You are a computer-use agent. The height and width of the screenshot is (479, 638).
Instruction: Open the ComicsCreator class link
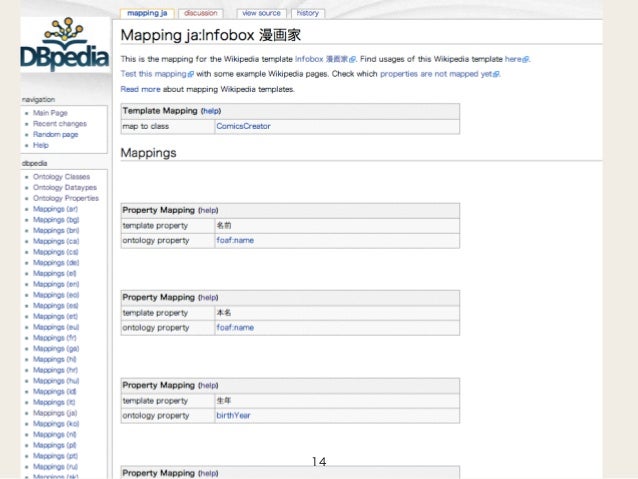pyautogui.click(x=243, y=126)
